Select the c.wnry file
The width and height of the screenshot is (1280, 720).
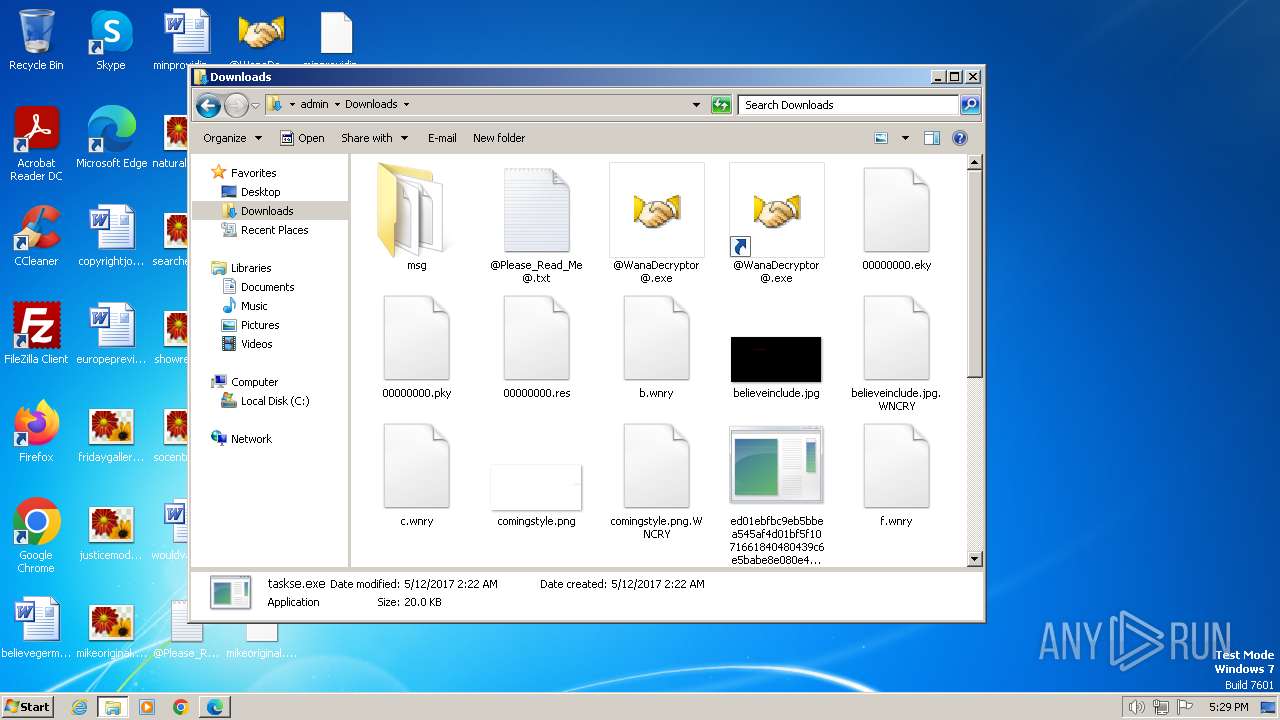click(416, 475)
